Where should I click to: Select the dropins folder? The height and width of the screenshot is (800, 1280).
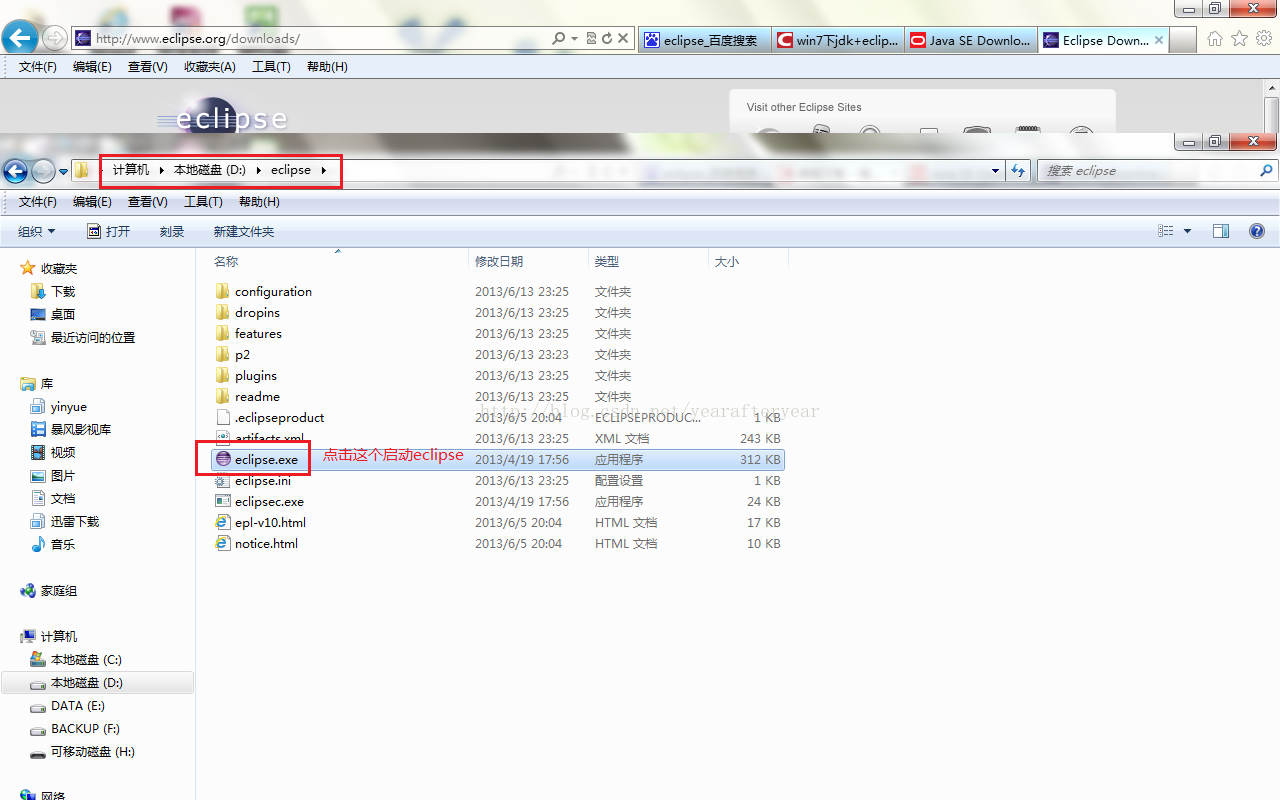pos(257,312)
